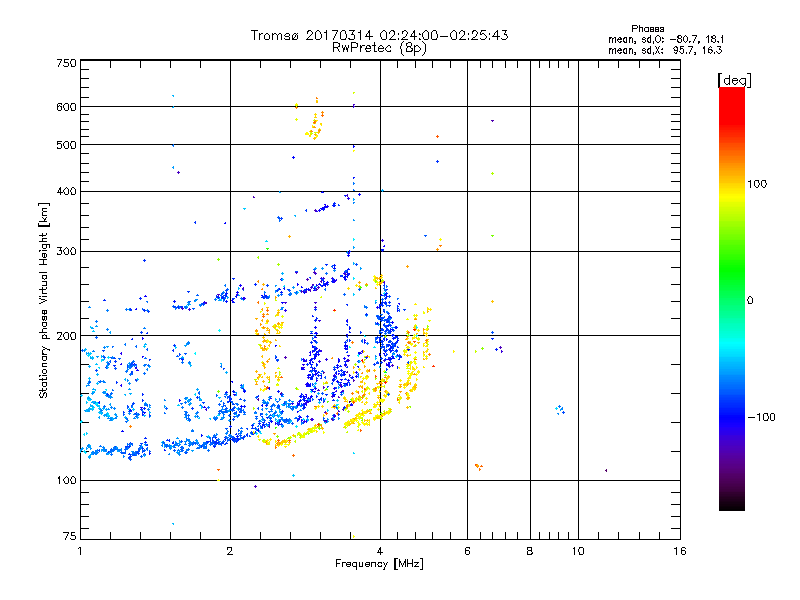Click the colorbar tick label '100'
Screen dimensions: 800x600
[757, 184]
